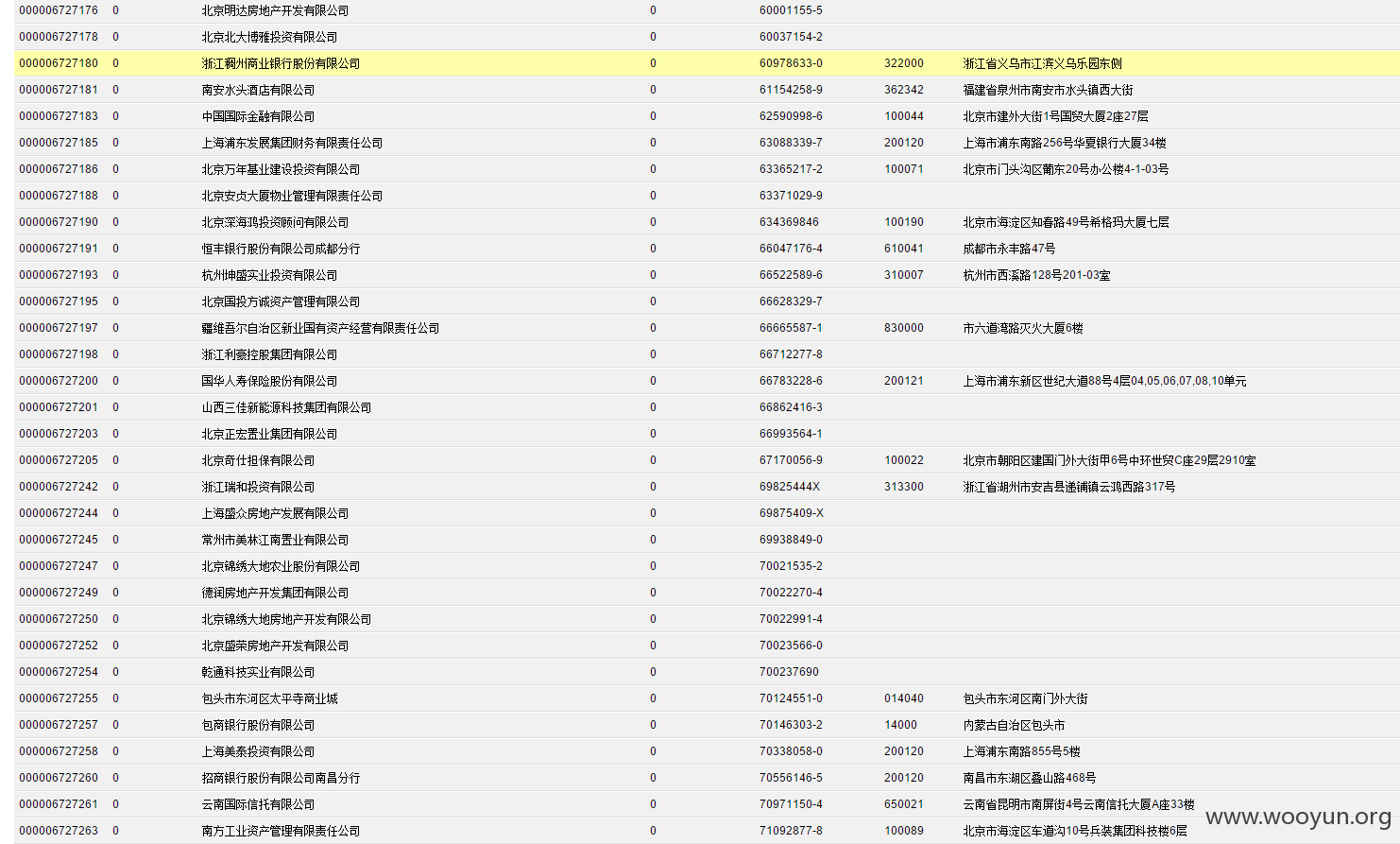Select company 南方工业资产管理有限责任公司
1400x844 pixels.
coord(281,831)
